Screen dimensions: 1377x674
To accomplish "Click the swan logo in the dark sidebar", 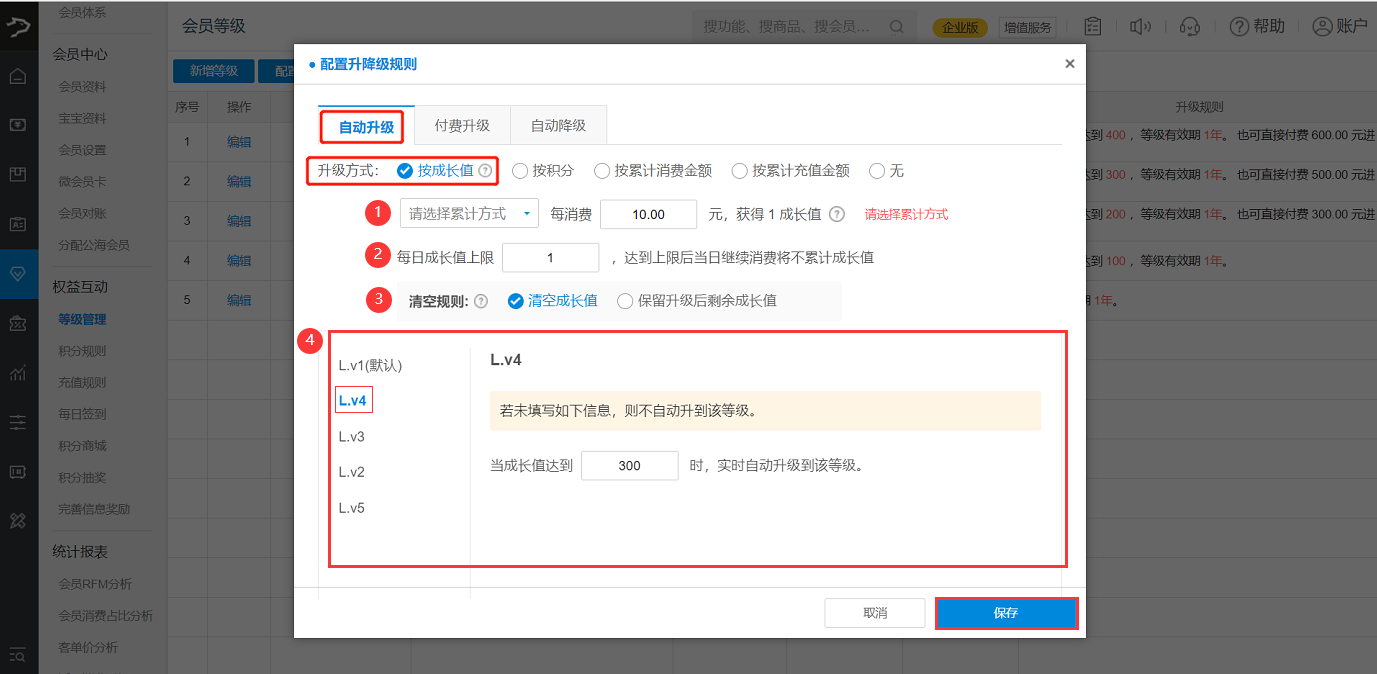I will [18, 27].
